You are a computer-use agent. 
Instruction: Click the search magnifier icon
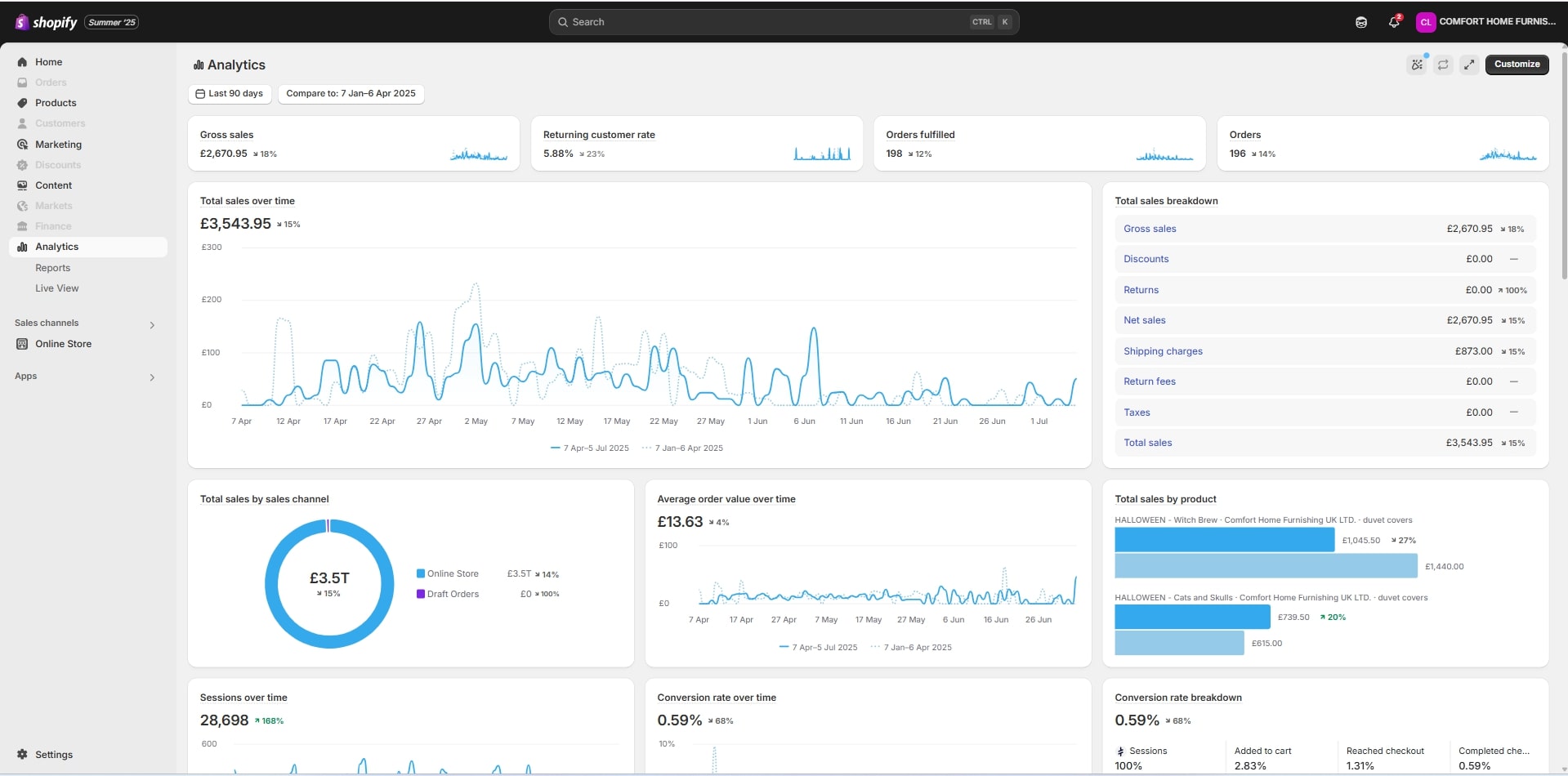(563, 22)
